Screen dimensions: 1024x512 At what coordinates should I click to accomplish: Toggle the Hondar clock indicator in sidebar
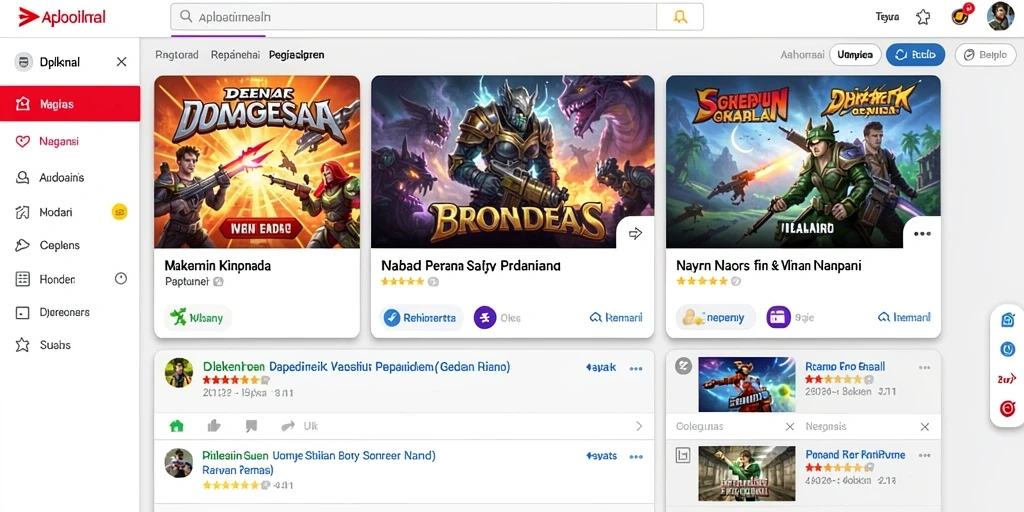tap(121, 279)
